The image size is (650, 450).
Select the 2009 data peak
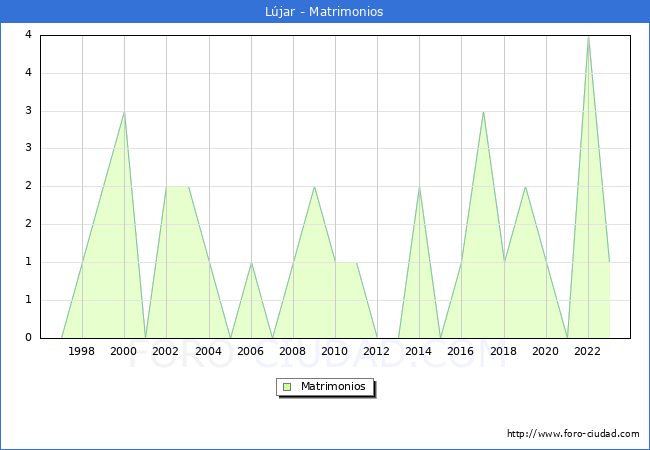click(x=315, y=187)
